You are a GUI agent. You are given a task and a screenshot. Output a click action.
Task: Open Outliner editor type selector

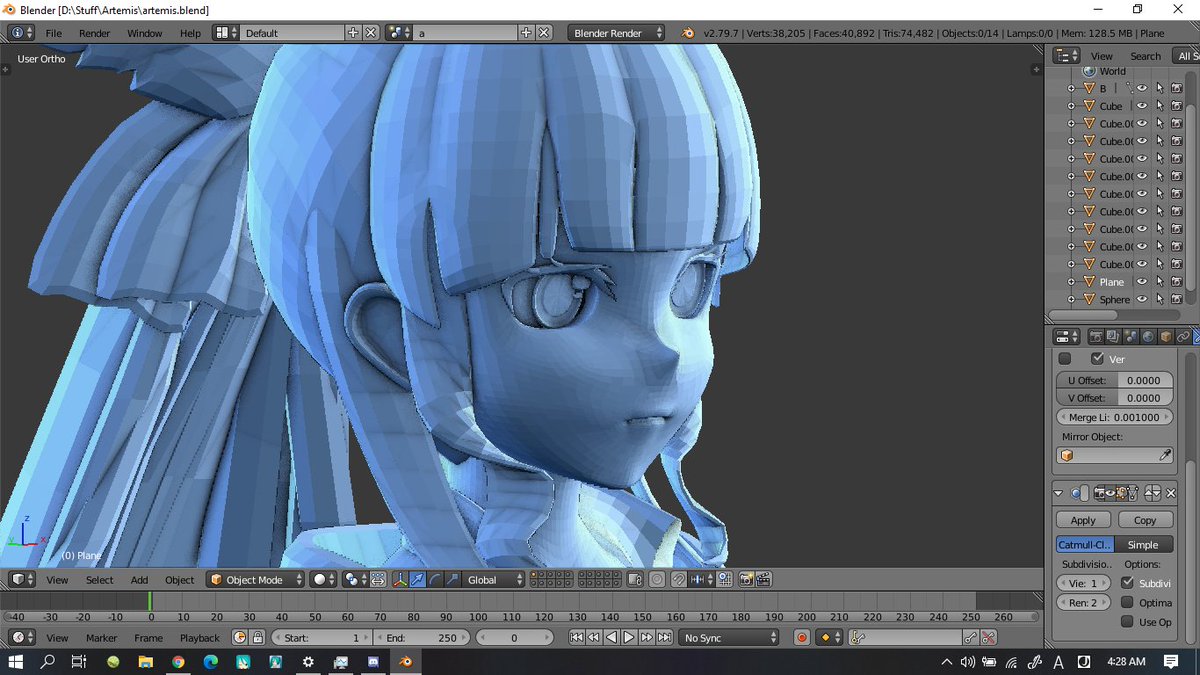(x=1067, y=56)
